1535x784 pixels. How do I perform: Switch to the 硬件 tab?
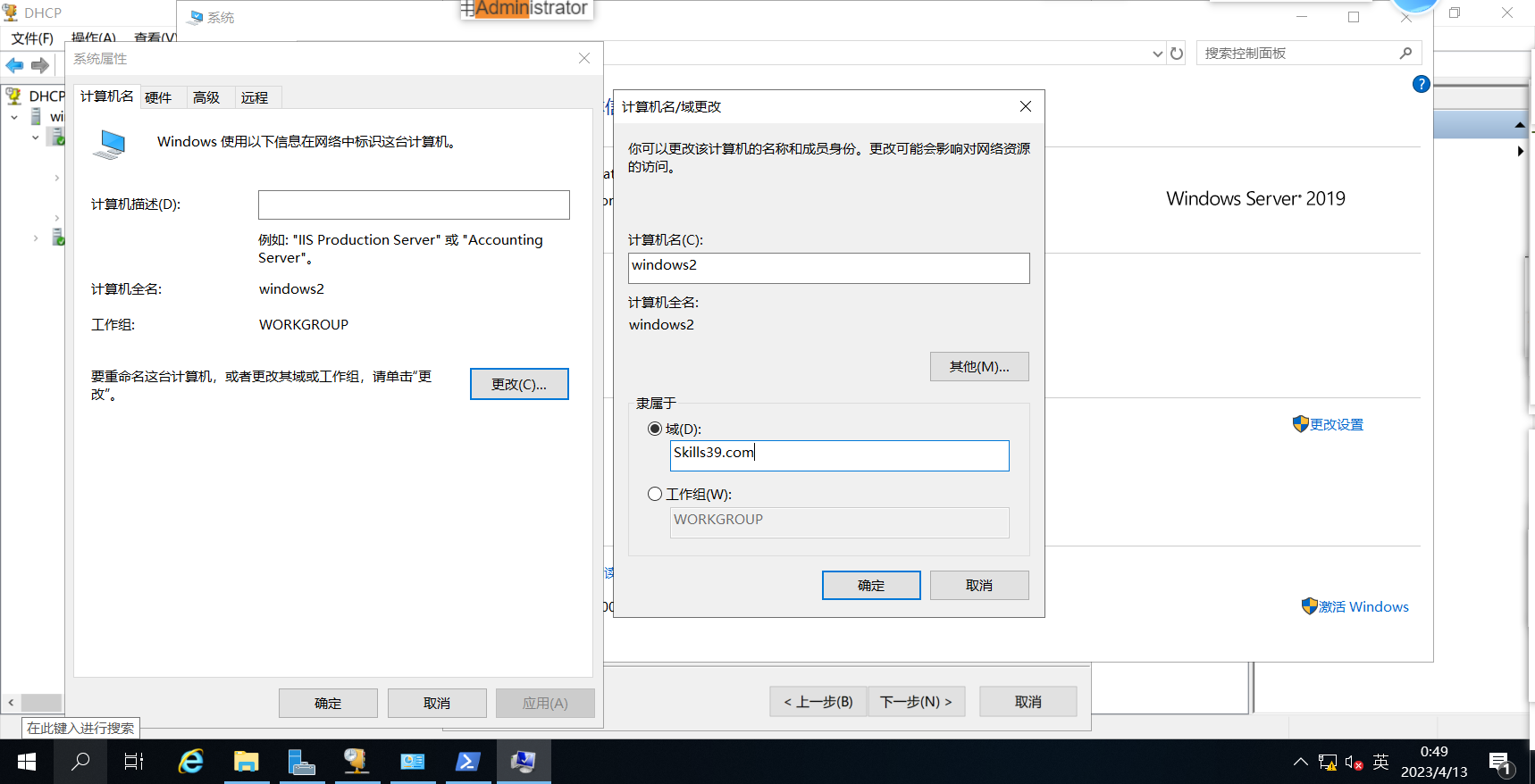coord(158,97)
